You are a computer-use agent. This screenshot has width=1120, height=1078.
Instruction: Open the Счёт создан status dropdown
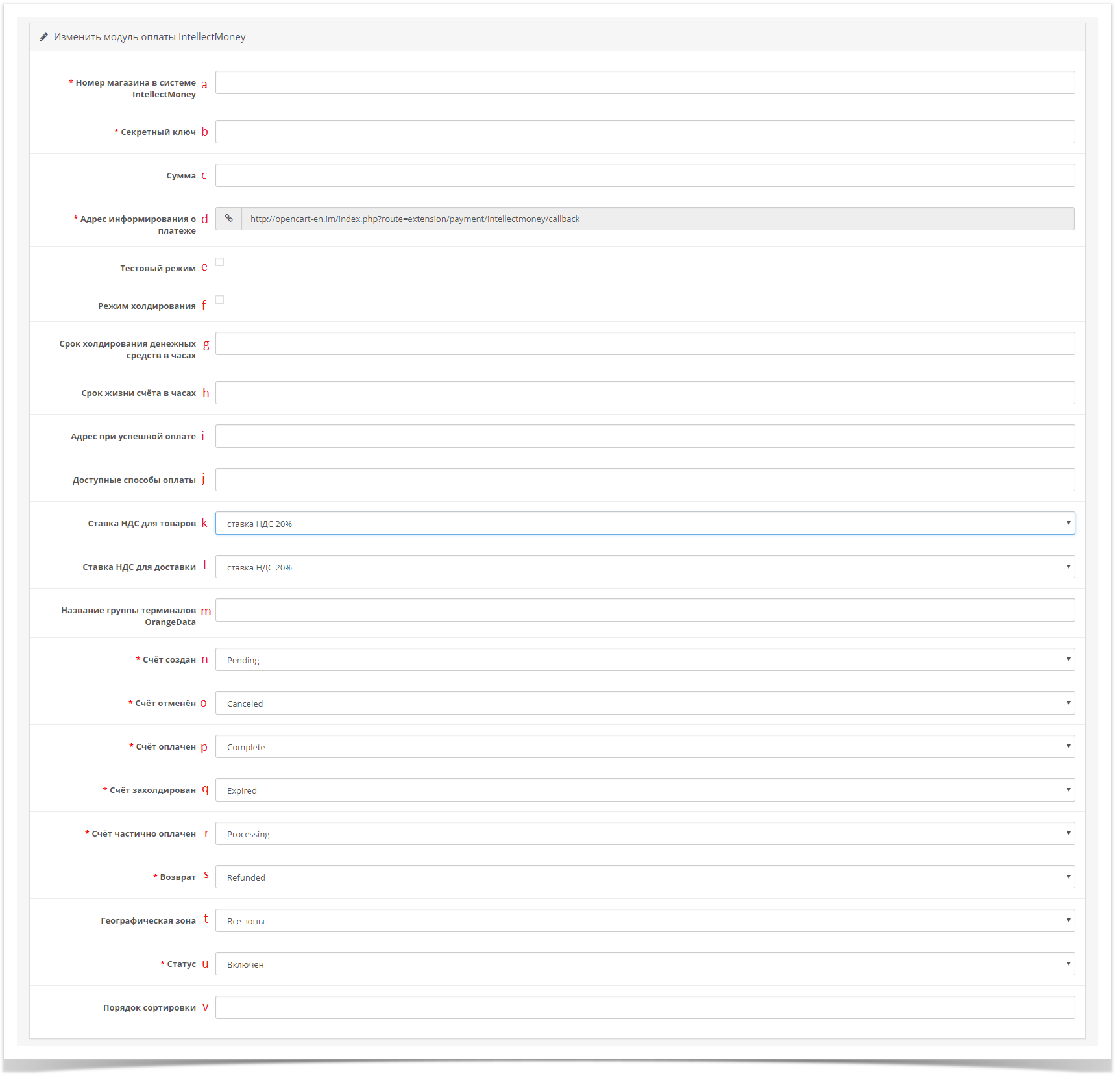click(644, 660)
